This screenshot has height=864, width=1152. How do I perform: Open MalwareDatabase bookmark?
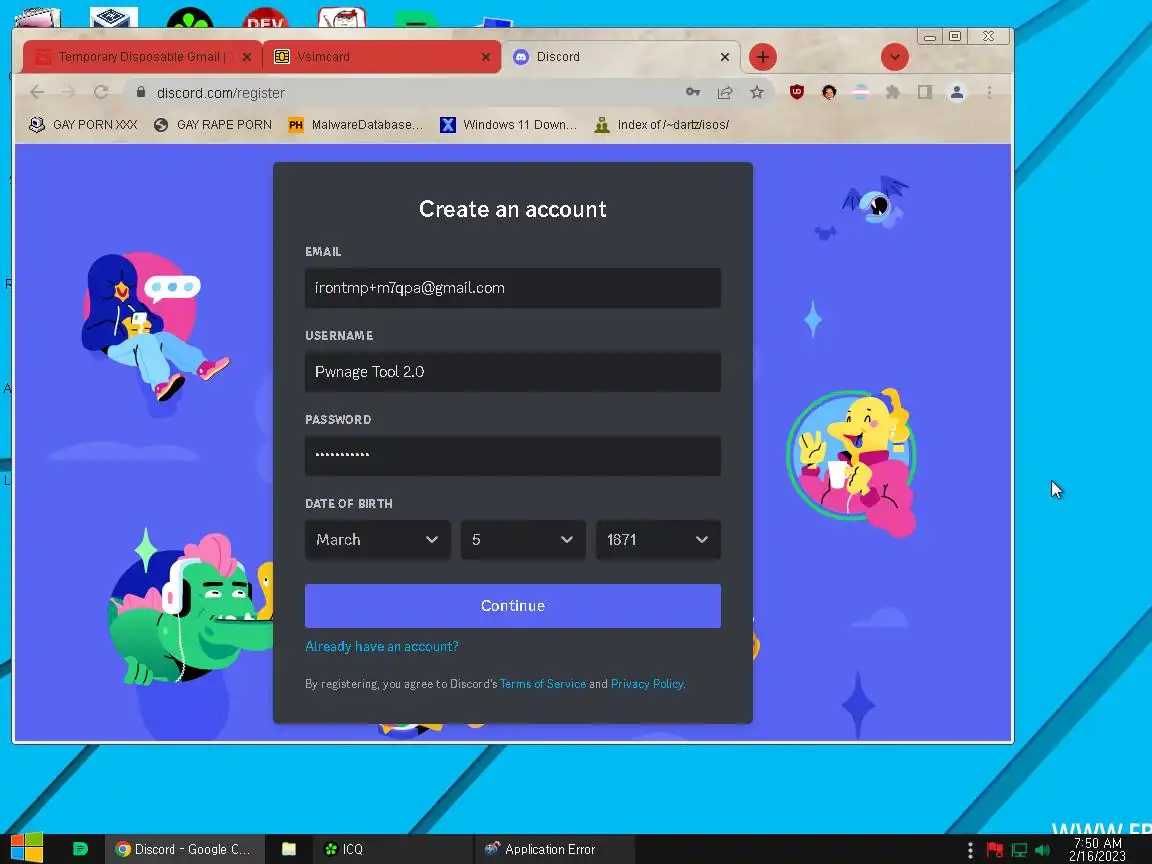356,125
